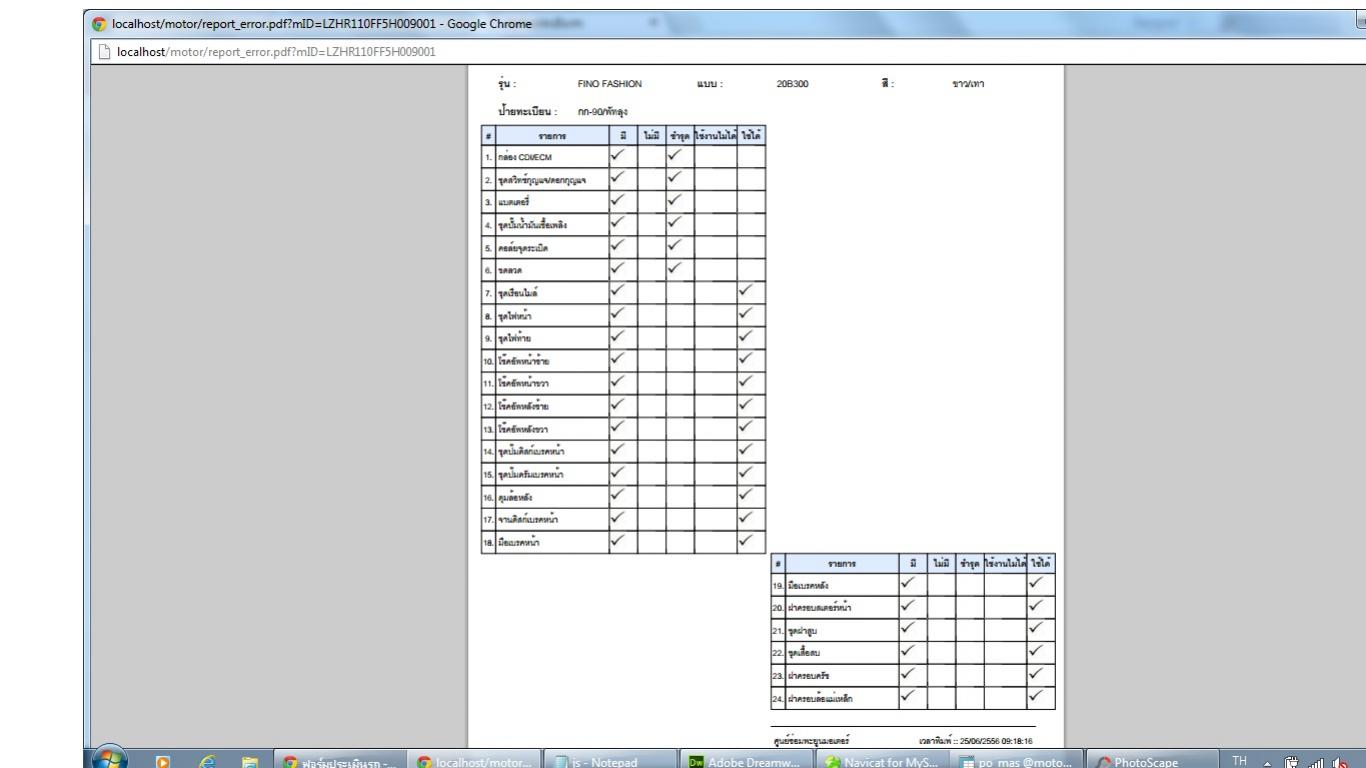Click row 24 item ฝาครอบล้อแม่เหล็ก
The height and width of the screenshot is (768, 1366).
[822, 698]
